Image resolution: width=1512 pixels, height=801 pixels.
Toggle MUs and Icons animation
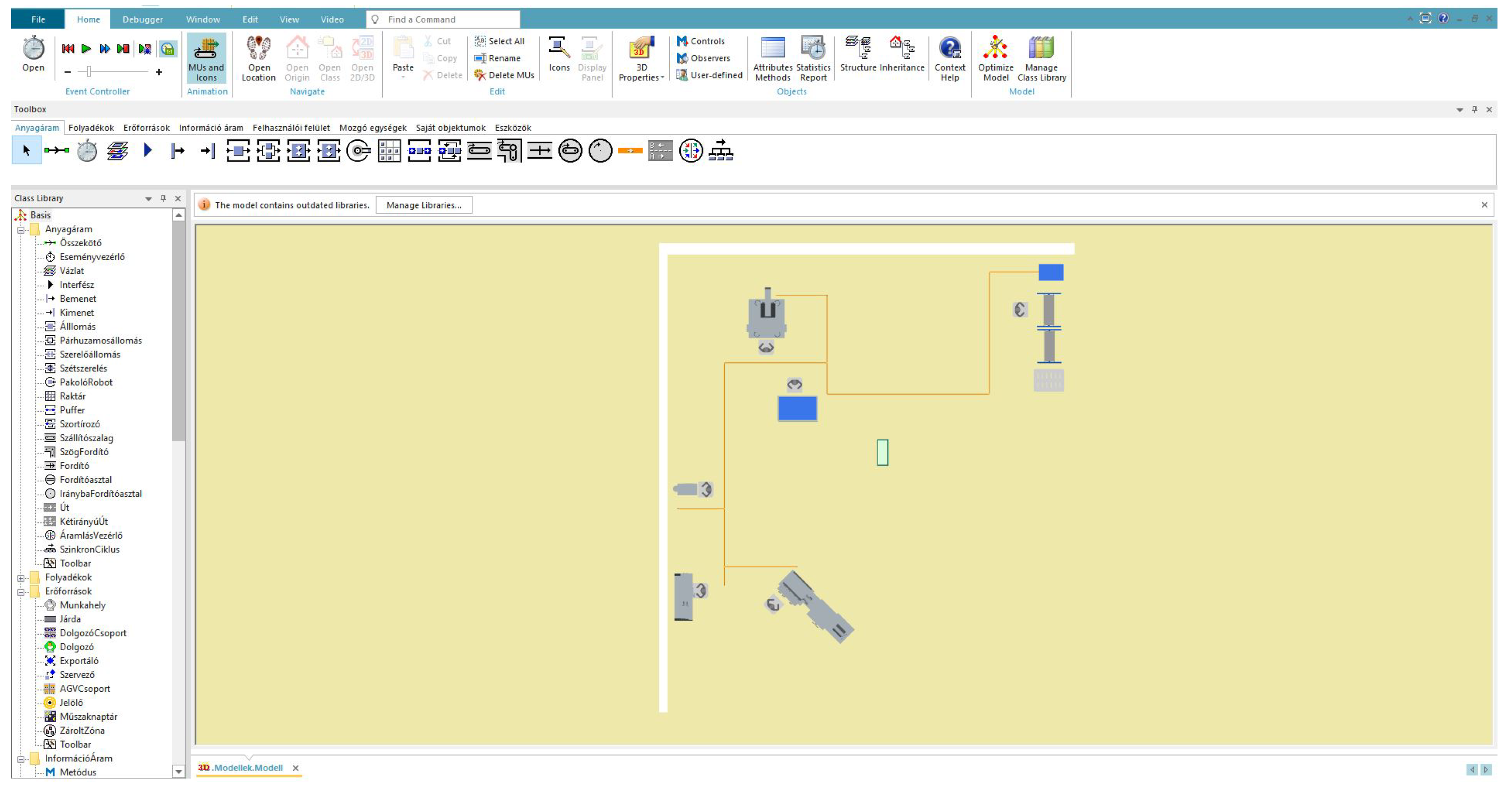[x=206, y=58]
